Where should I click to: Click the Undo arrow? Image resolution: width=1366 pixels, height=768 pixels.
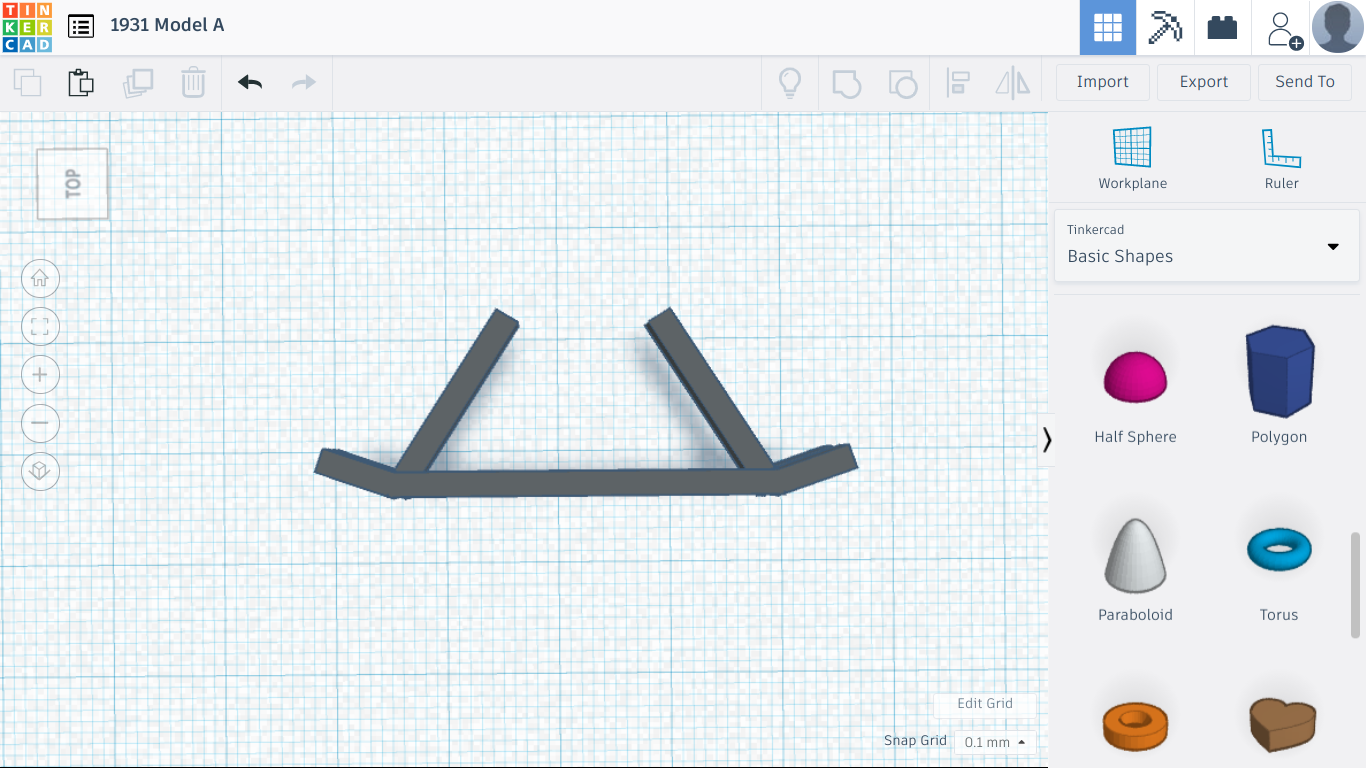coord(249,82)
